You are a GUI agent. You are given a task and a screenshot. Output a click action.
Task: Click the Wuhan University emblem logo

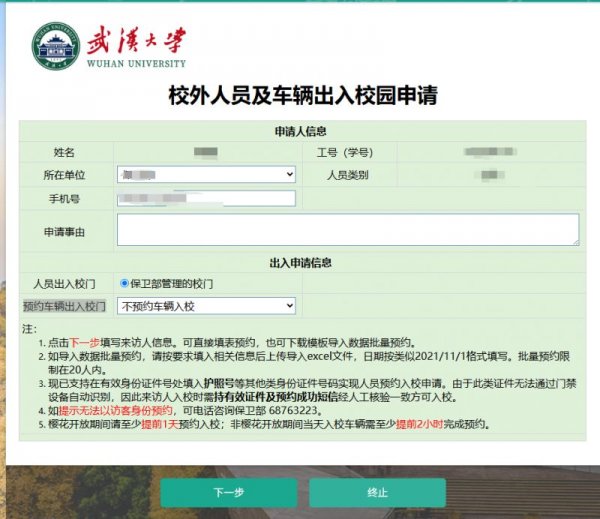click(x=56, y=46)
